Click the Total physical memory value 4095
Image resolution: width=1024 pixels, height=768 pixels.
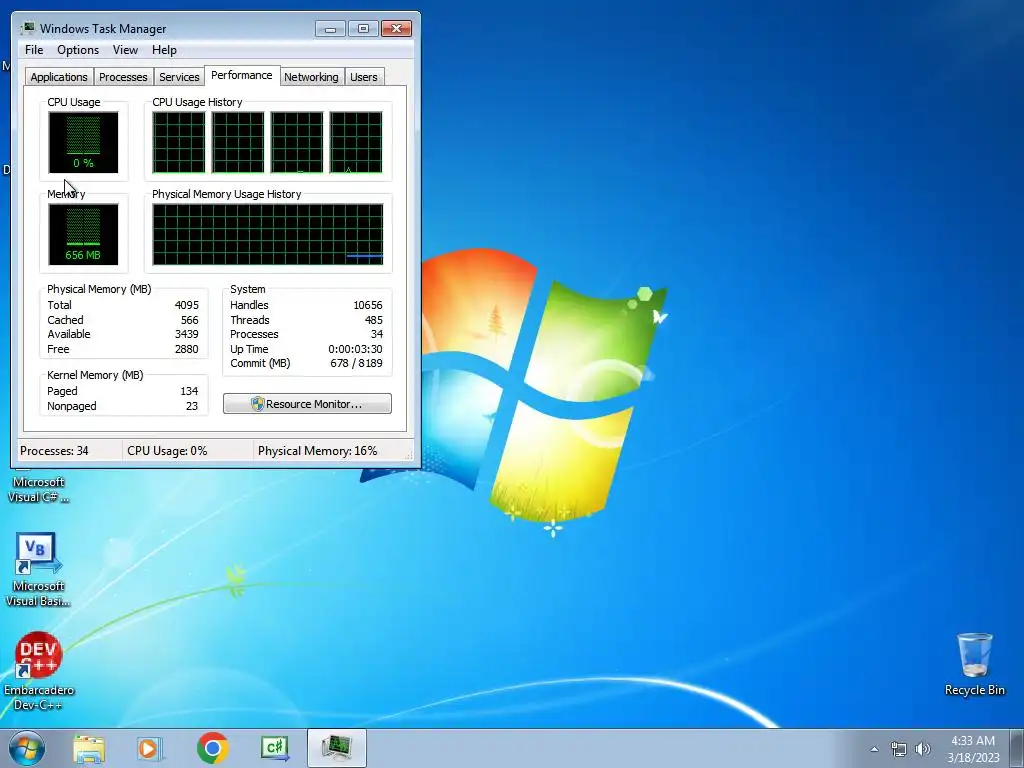187,305
